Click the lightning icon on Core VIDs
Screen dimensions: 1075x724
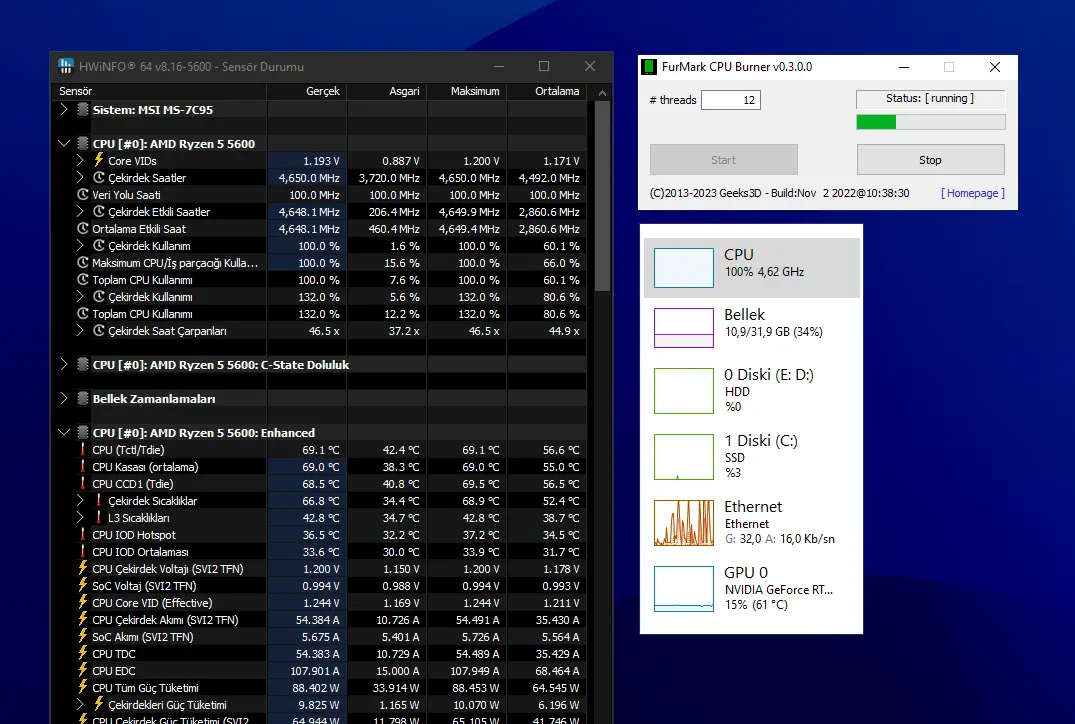pyautogui.click(x=99, y=160)
